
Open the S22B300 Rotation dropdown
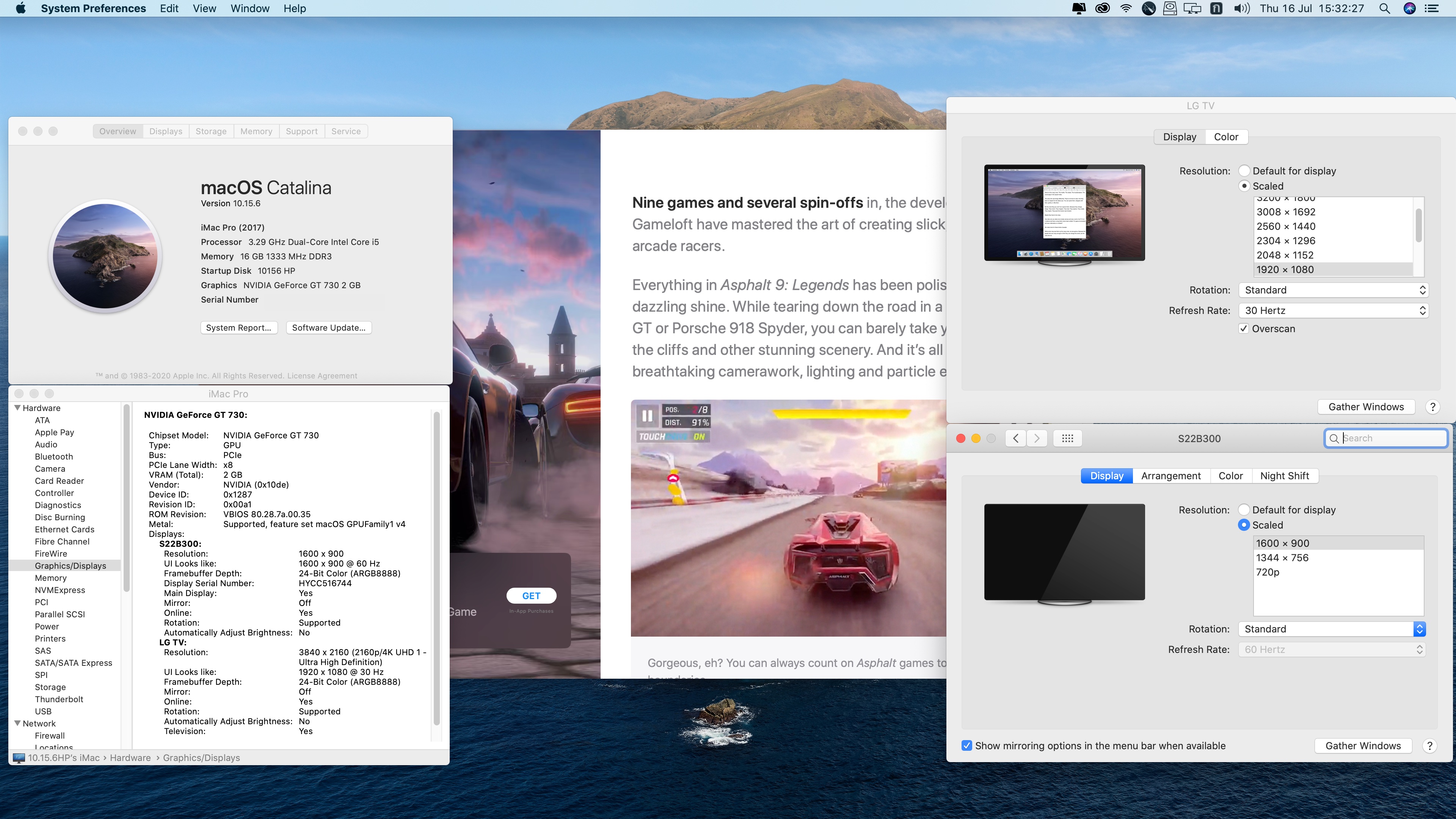tap(1332, 629)
